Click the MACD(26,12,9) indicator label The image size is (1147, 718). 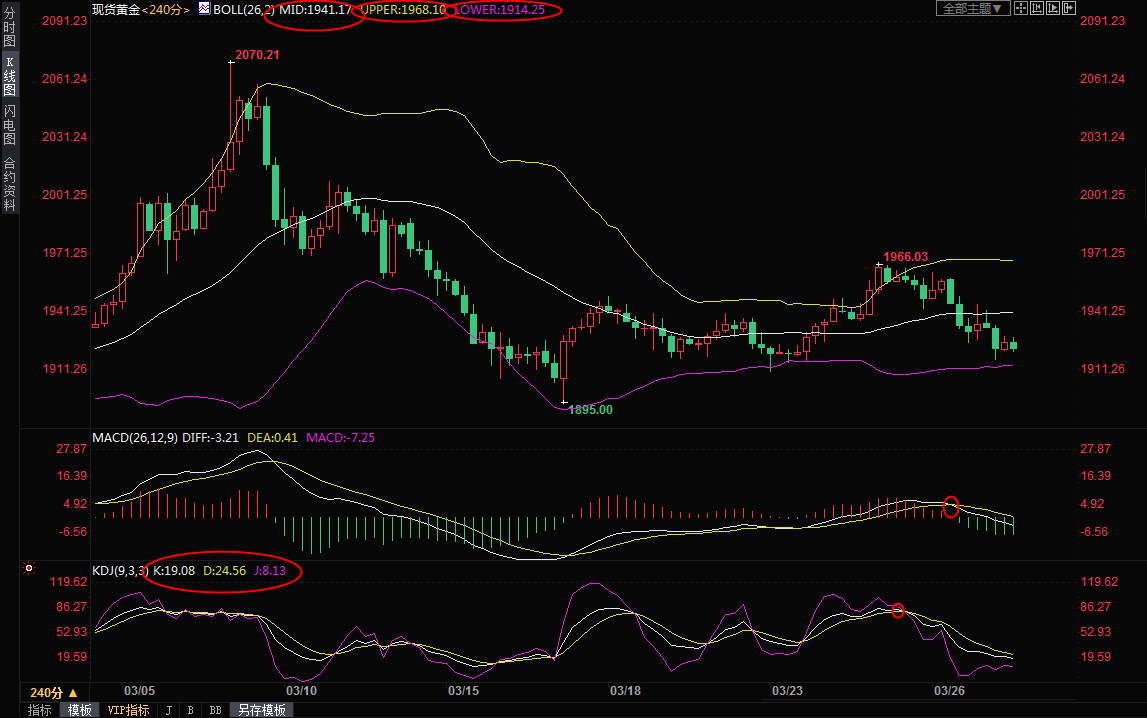(x=134, y=438)
